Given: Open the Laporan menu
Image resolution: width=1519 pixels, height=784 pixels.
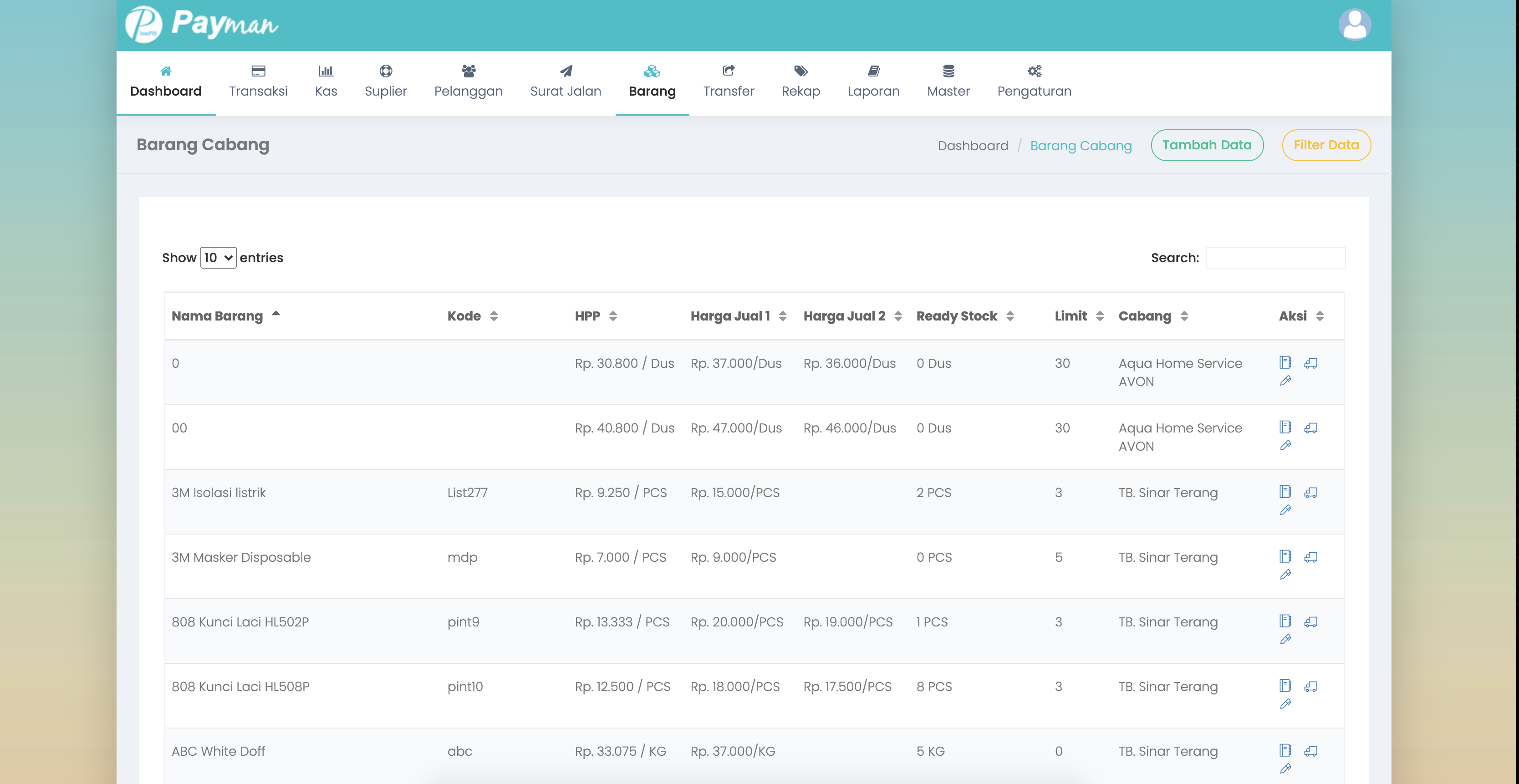Looking at the screenshot, I should 873,81.
